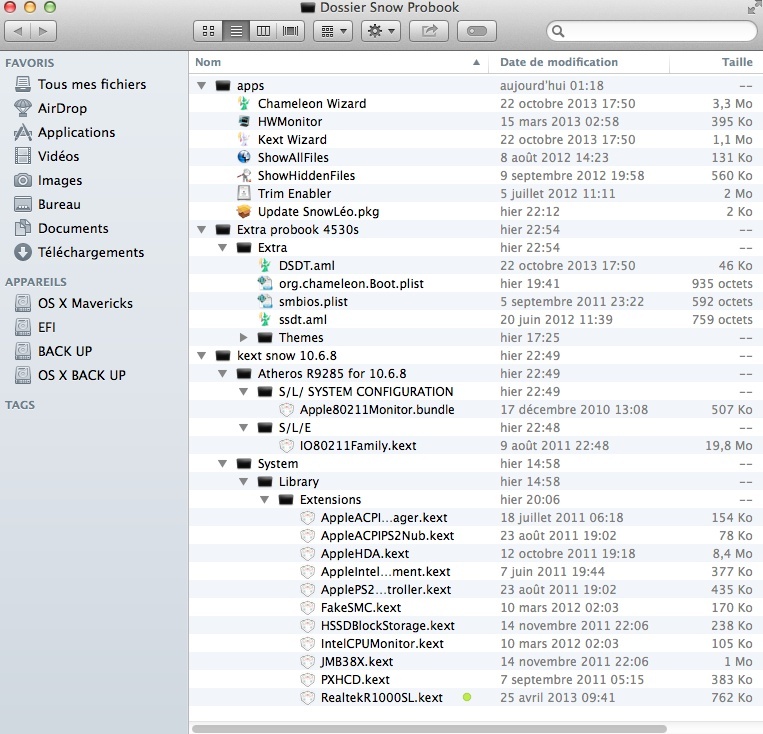Select Kext Wizard app icon

pyautogui.click(x=244, y=140)
